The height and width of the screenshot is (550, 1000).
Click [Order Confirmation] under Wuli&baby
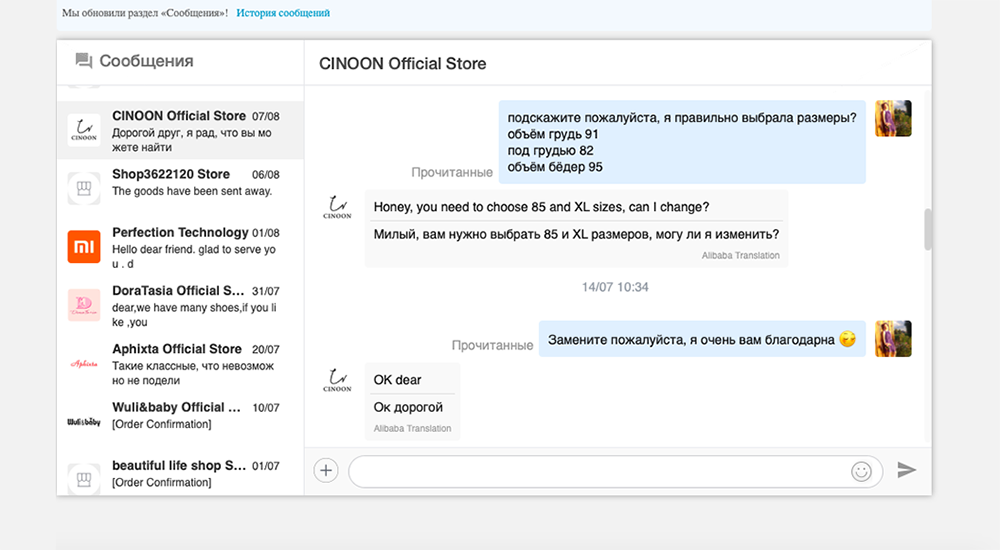161,424
